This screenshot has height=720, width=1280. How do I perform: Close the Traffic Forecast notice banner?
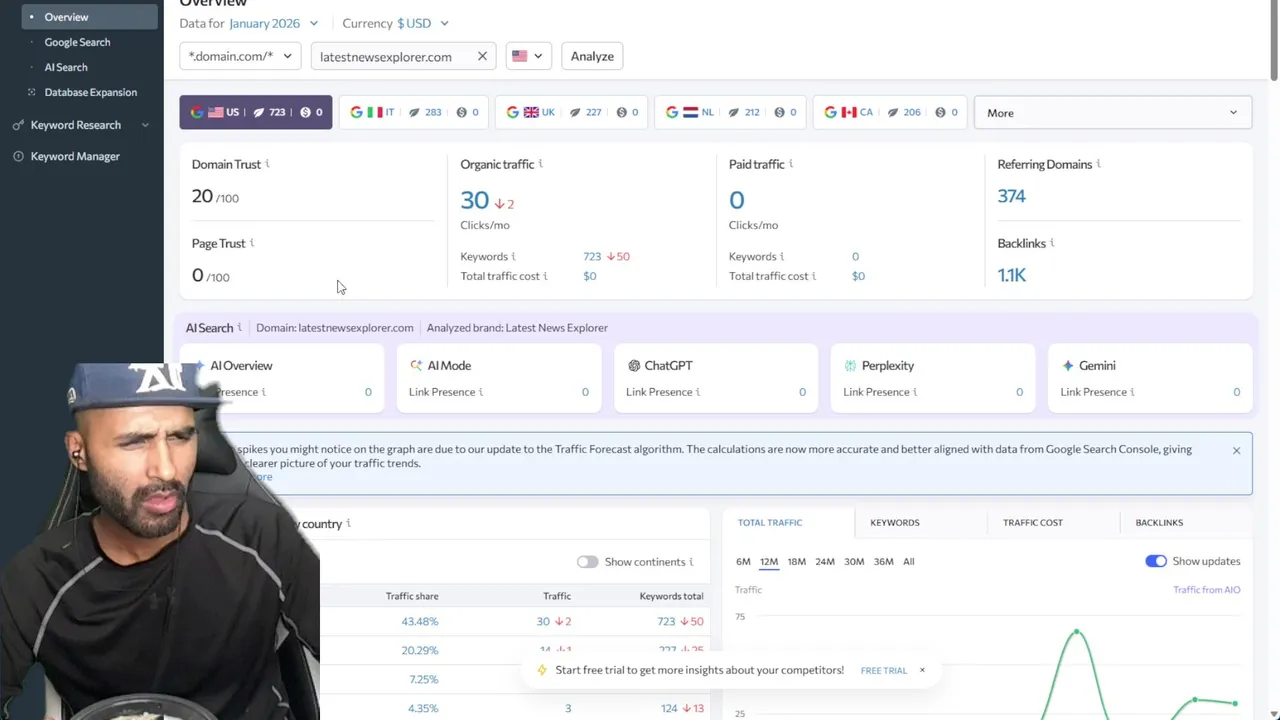[1236, 451]
